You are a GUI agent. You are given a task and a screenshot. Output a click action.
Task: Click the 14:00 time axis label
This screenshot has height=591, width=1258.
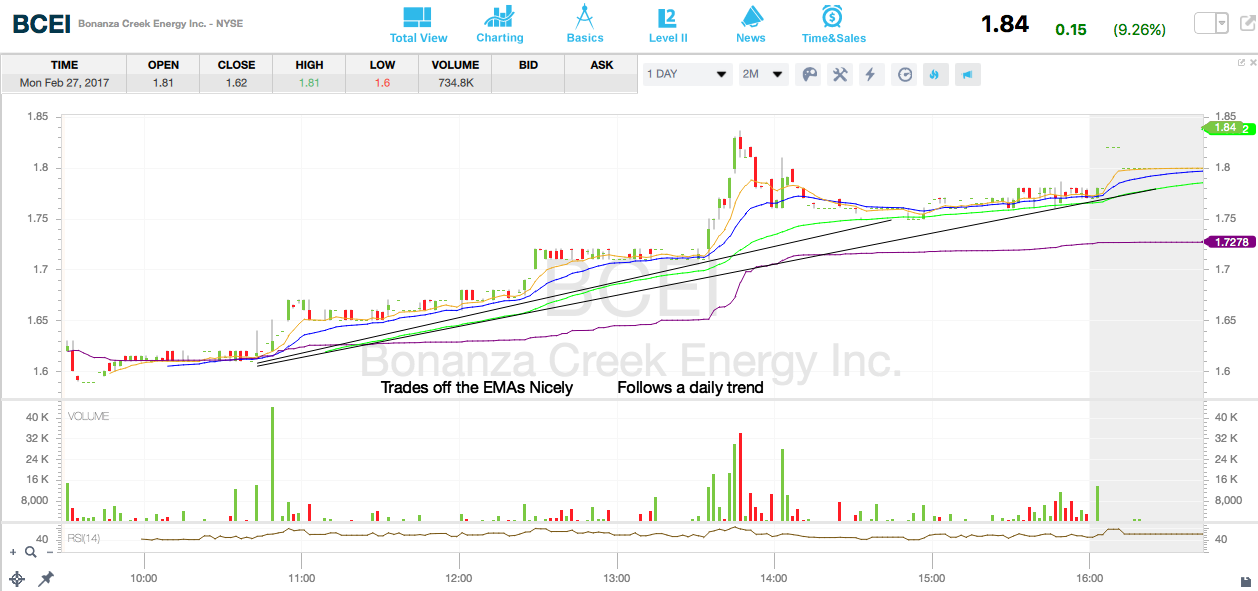[774, 578]
